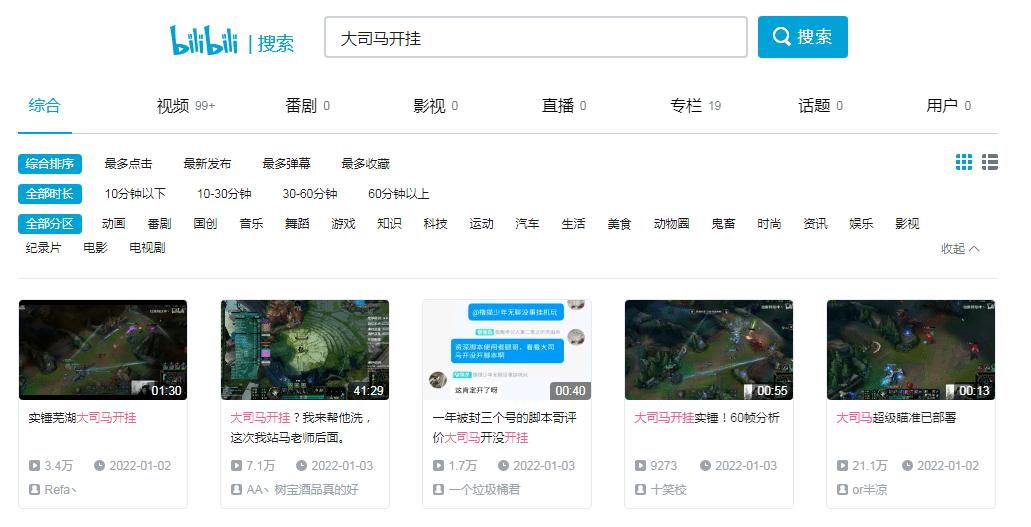Filter duration to 60分钟以上

[398, 194]
